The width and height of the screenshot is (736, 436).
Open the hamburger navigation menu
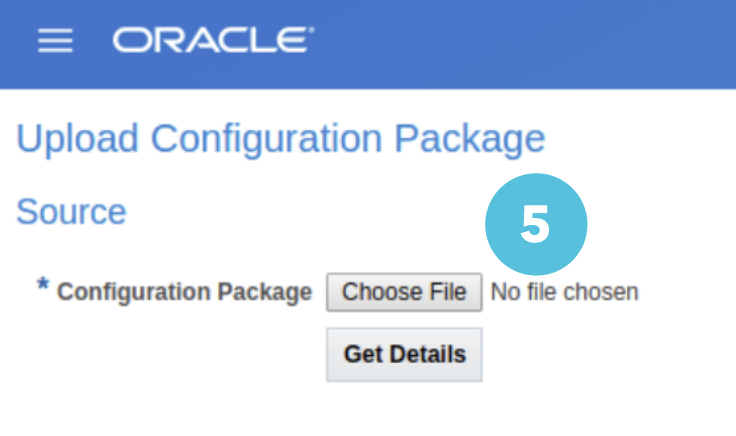click(x=55, y=40)
